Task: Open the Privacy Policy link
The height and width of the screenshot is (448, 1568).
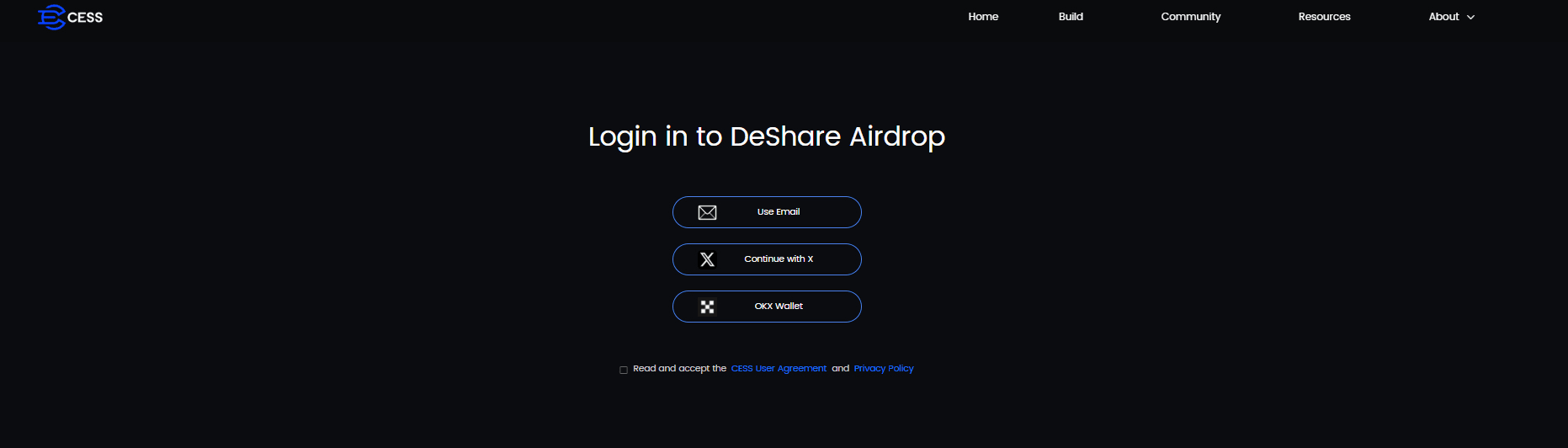Action: [884, 369]
